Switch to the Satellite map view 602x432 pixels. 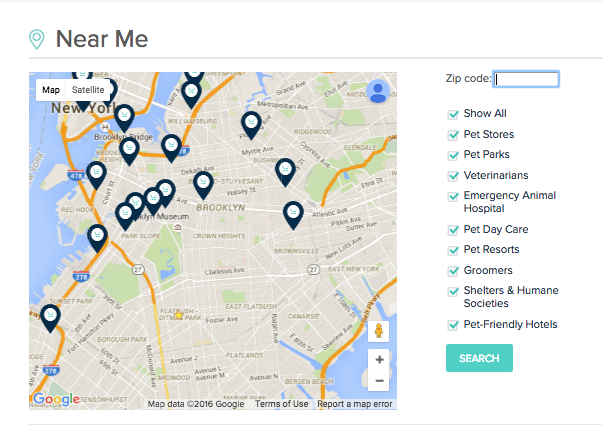click(x=87, y=90)
